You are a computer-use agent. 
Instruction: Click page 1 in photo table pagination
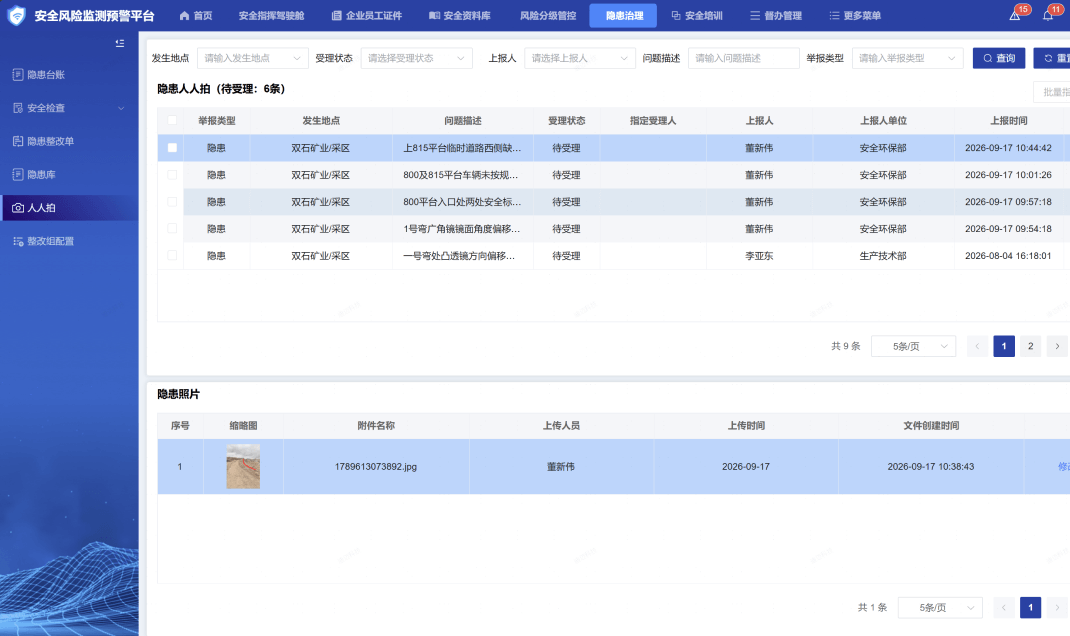[1030, 607]
